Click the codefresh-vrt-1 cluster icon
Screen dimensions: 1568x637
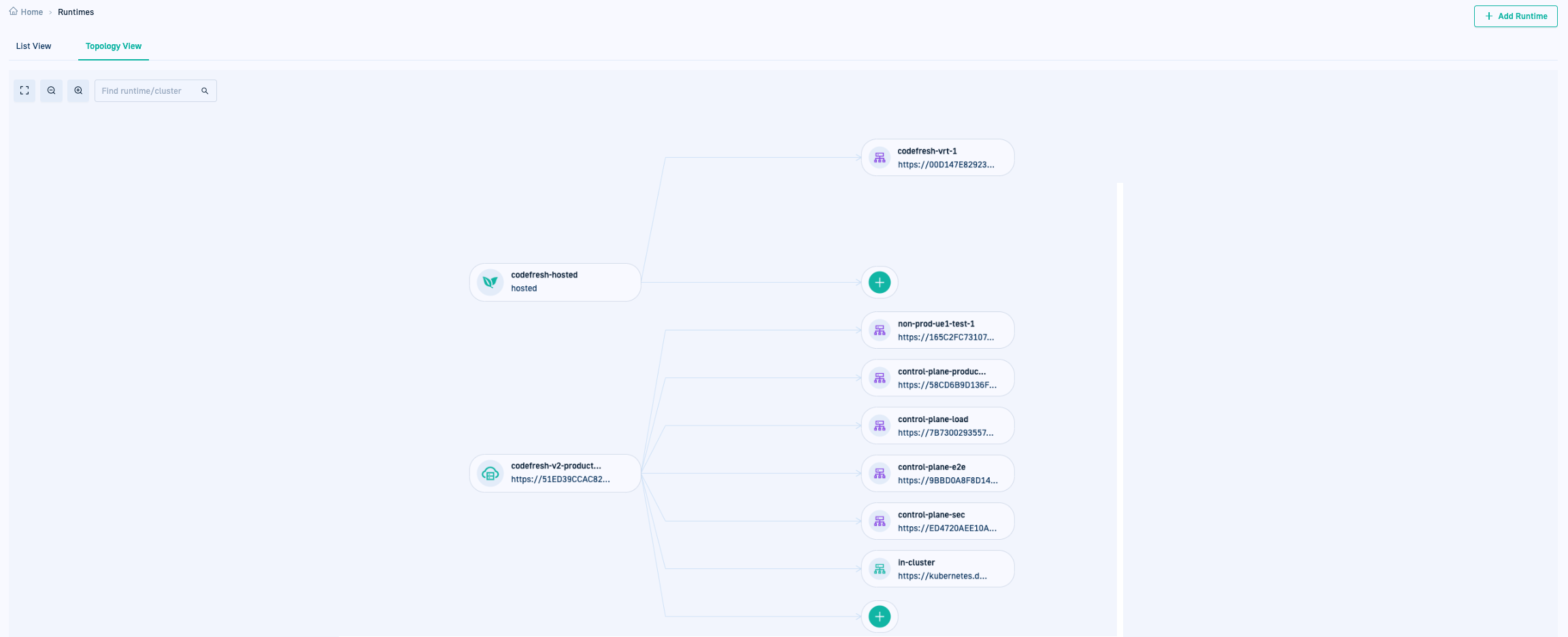coord(880,158)
